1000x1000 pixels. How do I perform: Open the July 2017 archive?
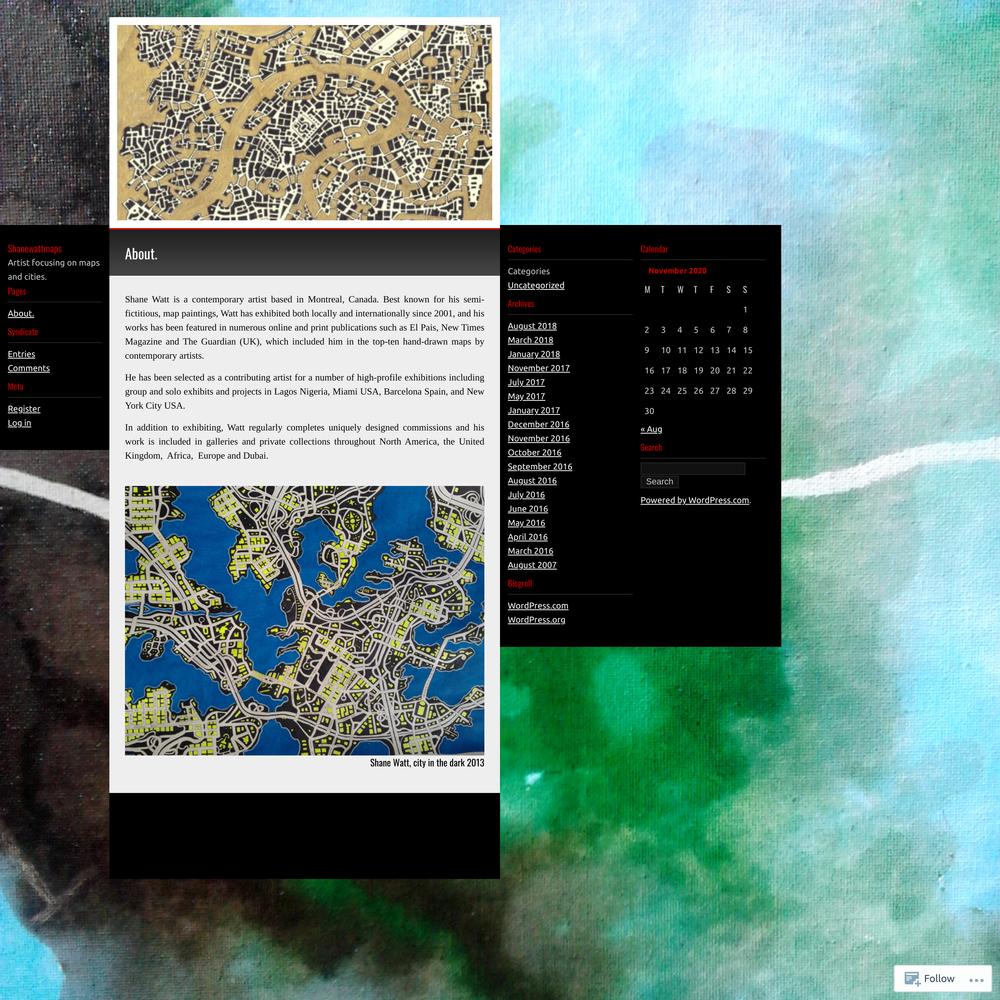point(526,383)
